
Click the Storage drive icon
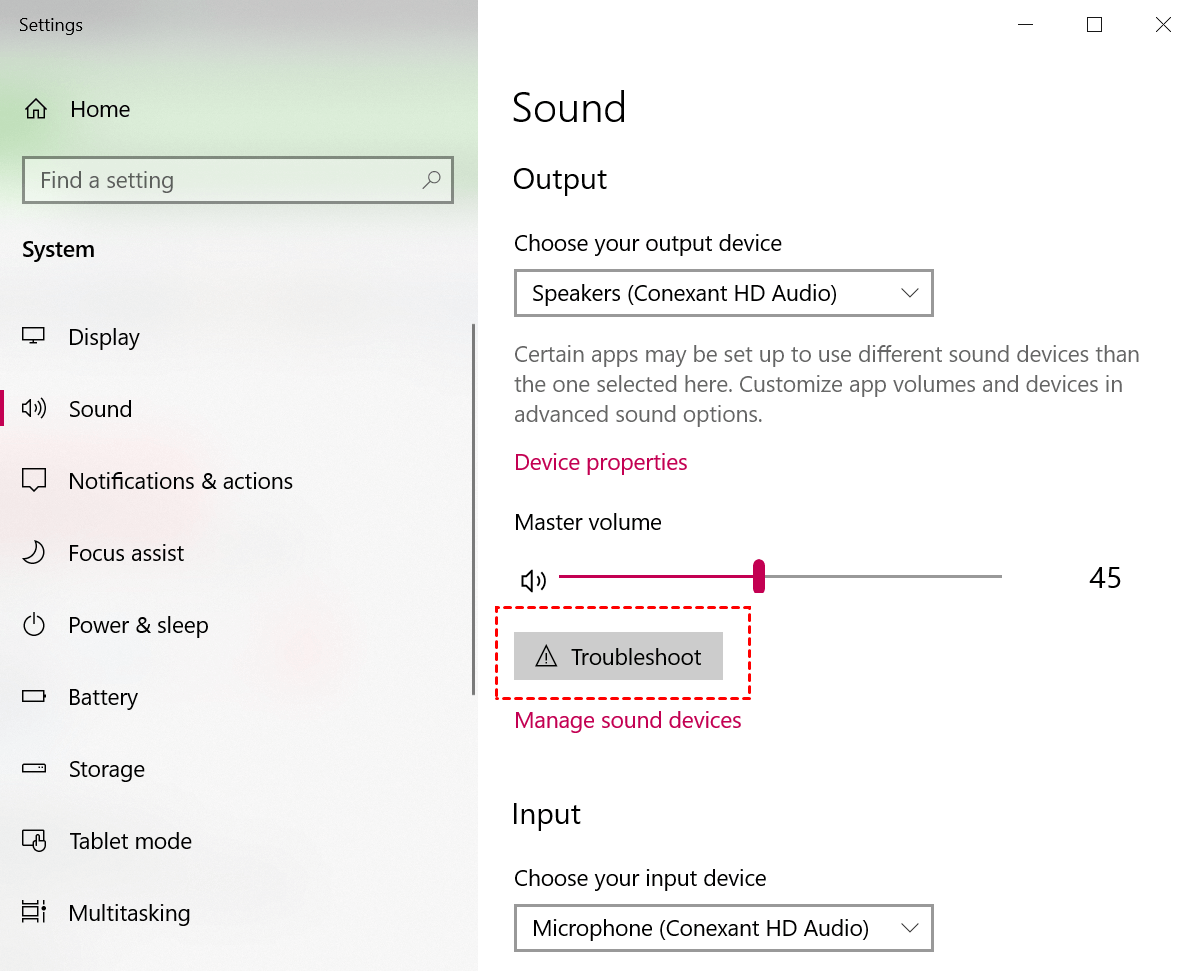(x=34, y=769)
